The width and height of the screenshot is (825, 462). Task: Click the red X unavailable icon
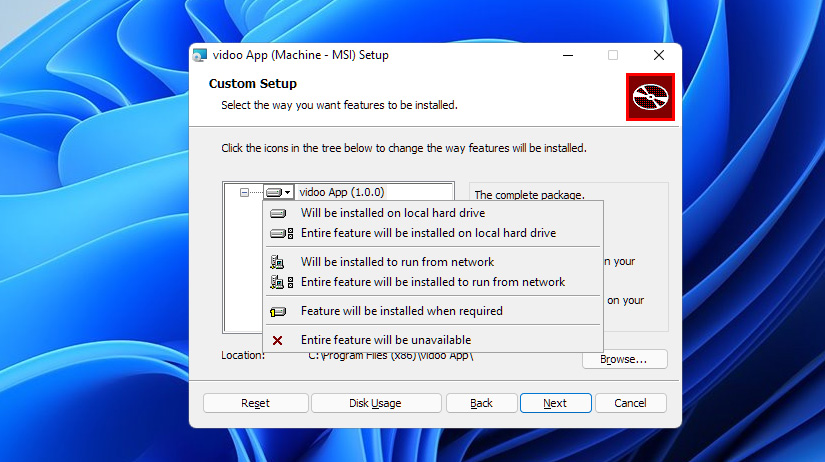277,340
